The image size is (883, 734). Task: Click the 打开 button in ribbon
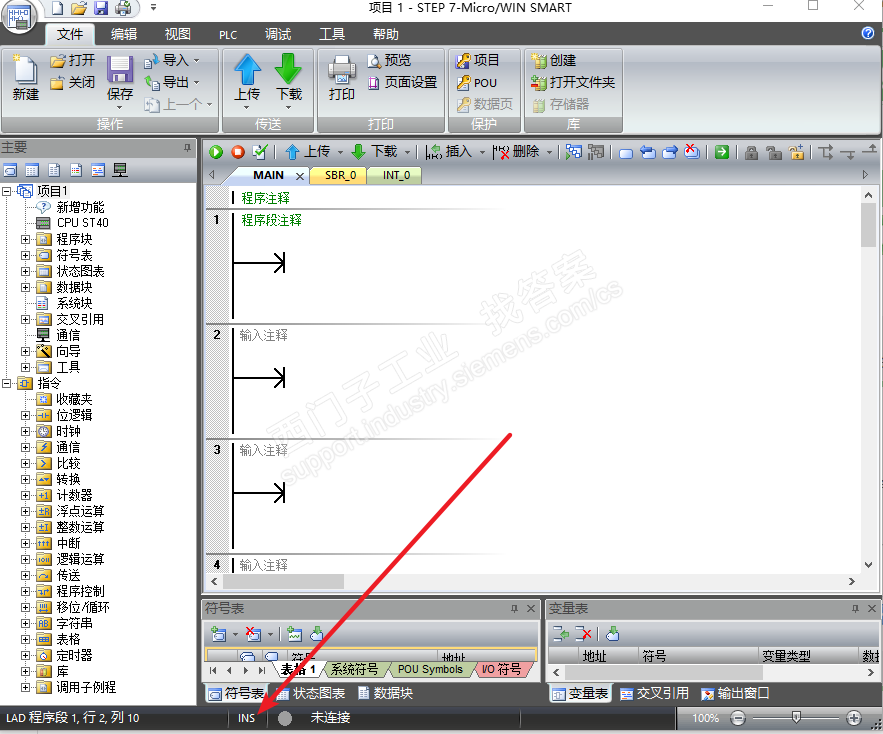pos(73,60)
